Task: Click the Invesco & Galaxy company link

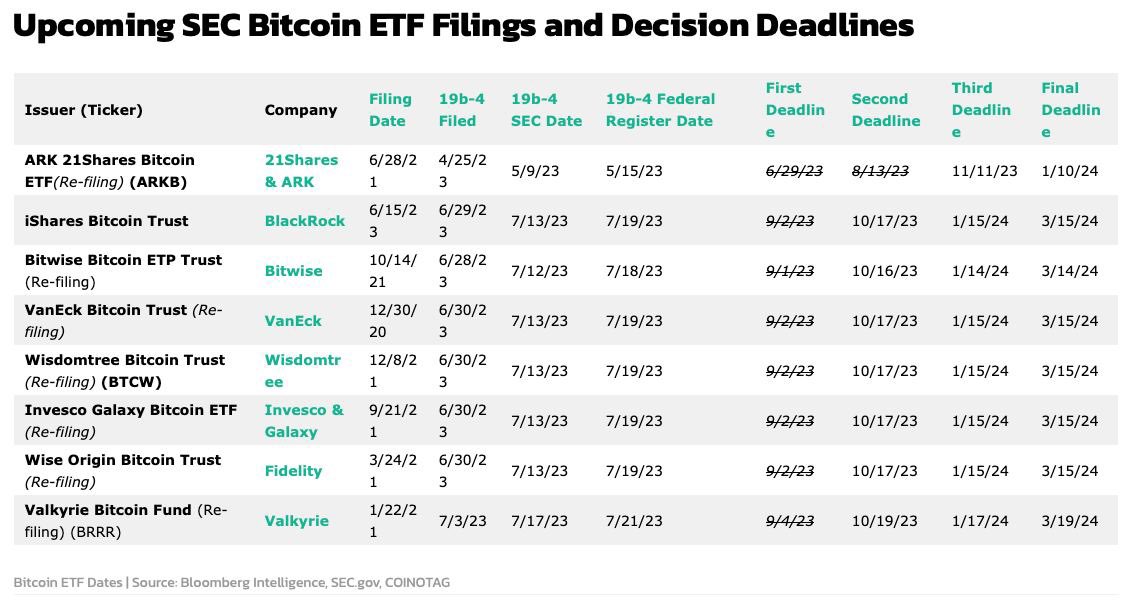Action: [303, 421]
